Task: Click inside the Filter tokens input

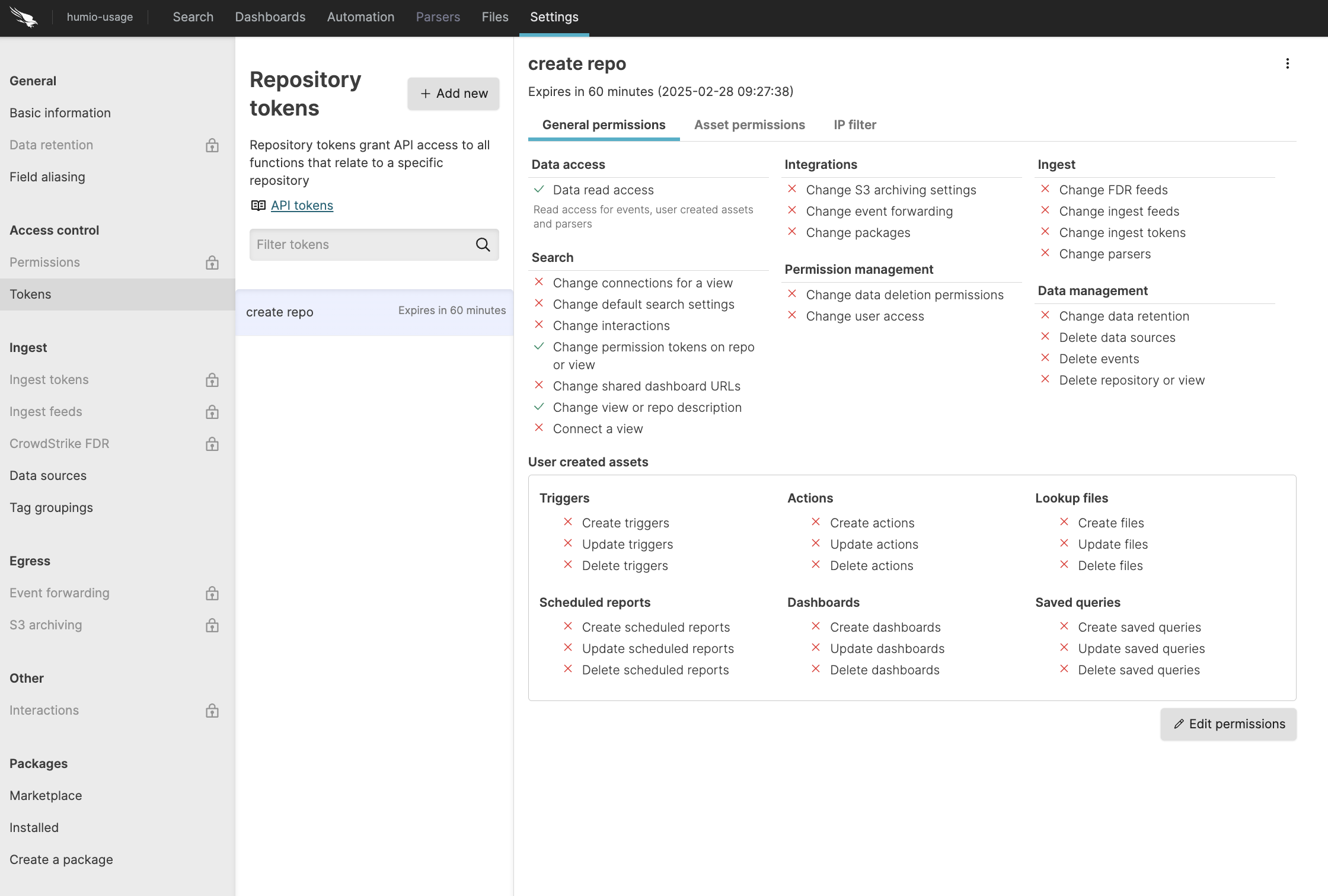Action: point(356,244)
